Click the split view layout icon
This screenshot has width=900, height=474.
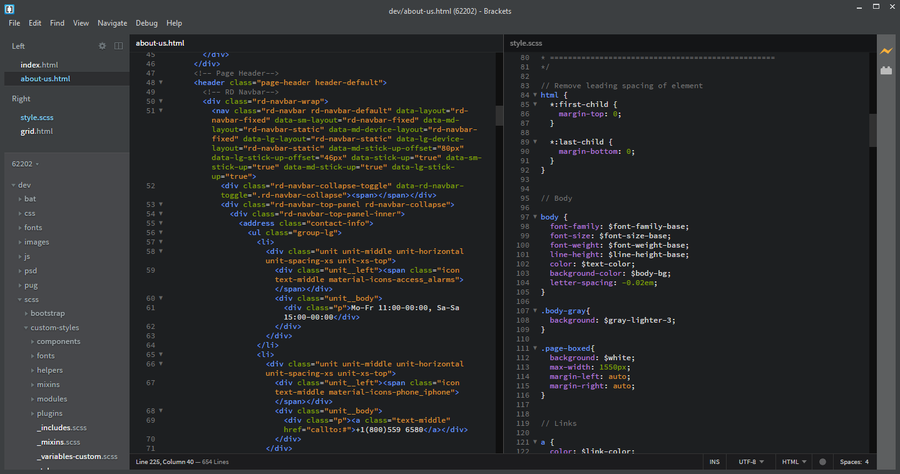click(118, 46)
